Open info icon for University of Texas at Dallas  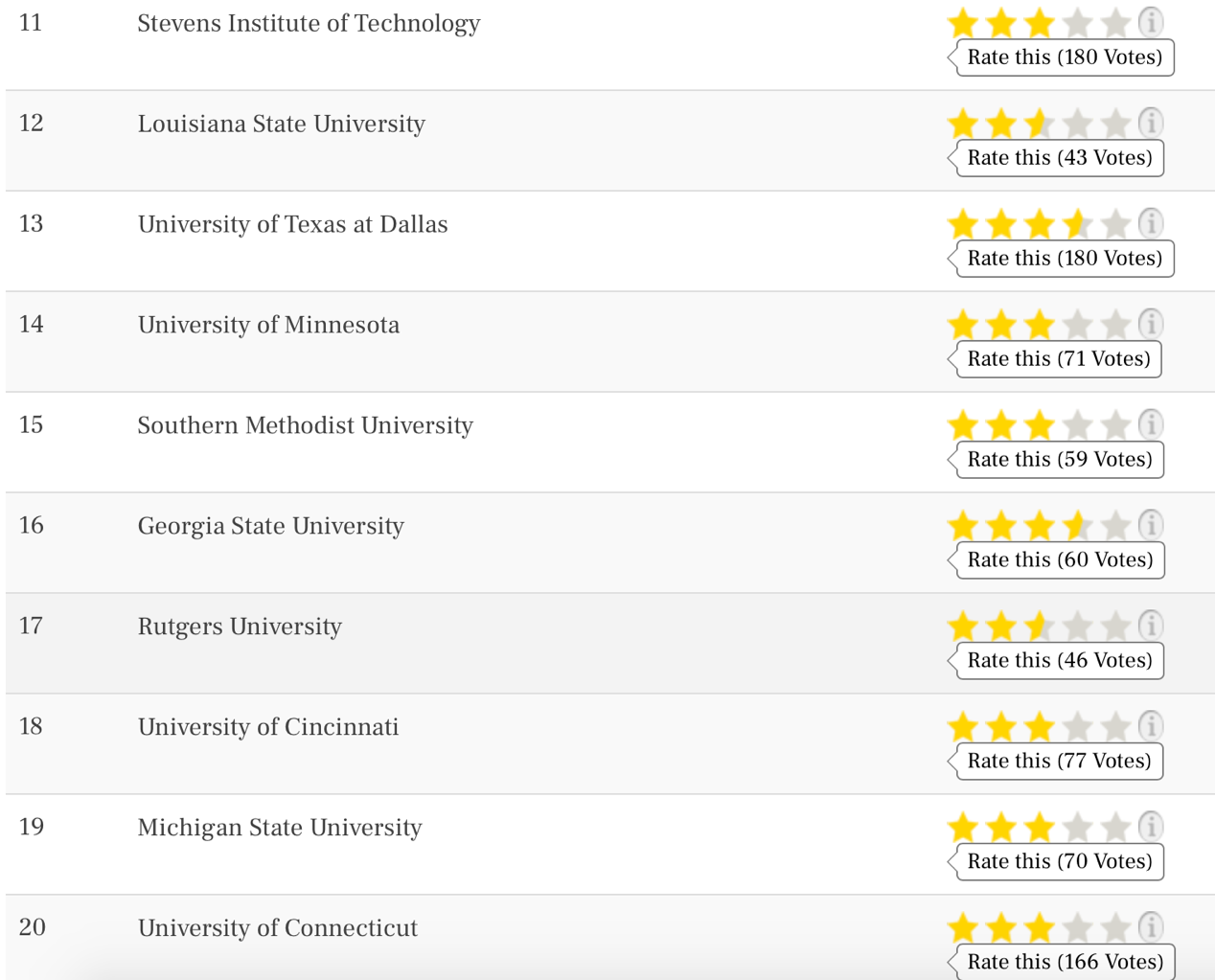click(1151, 222)
